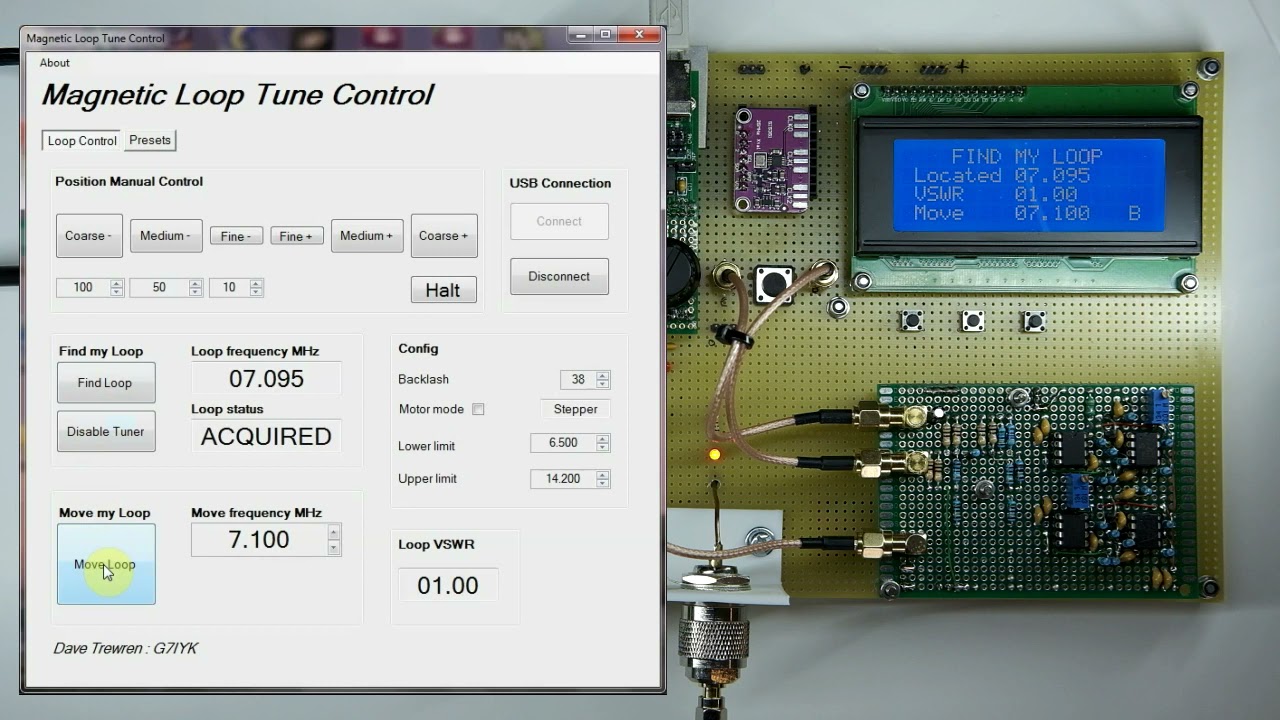Click the Coarse - button
This screenshot has width=1280, height=720.
pos(89,236)
